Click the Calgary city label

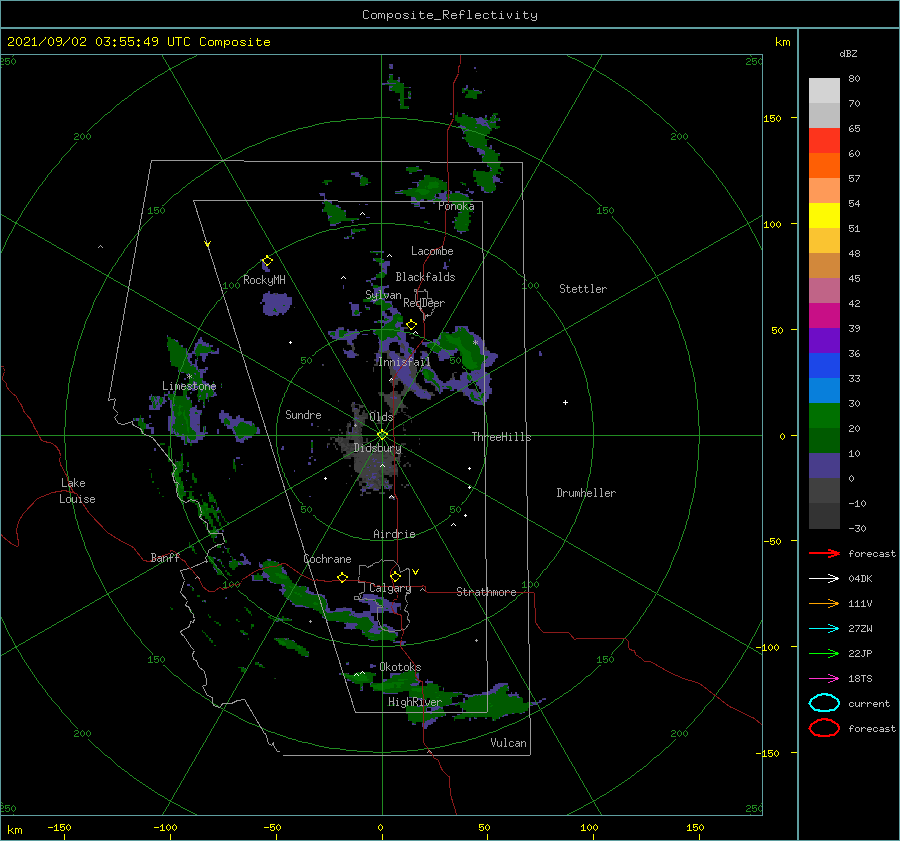(390, 588)
